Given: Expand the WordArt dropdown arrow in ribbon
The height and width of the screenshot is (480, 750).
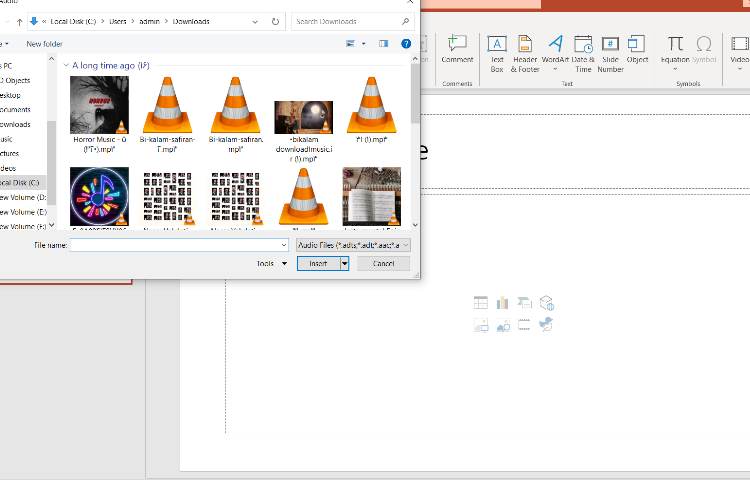Looking at the screenshot, I should click(555, 69).
